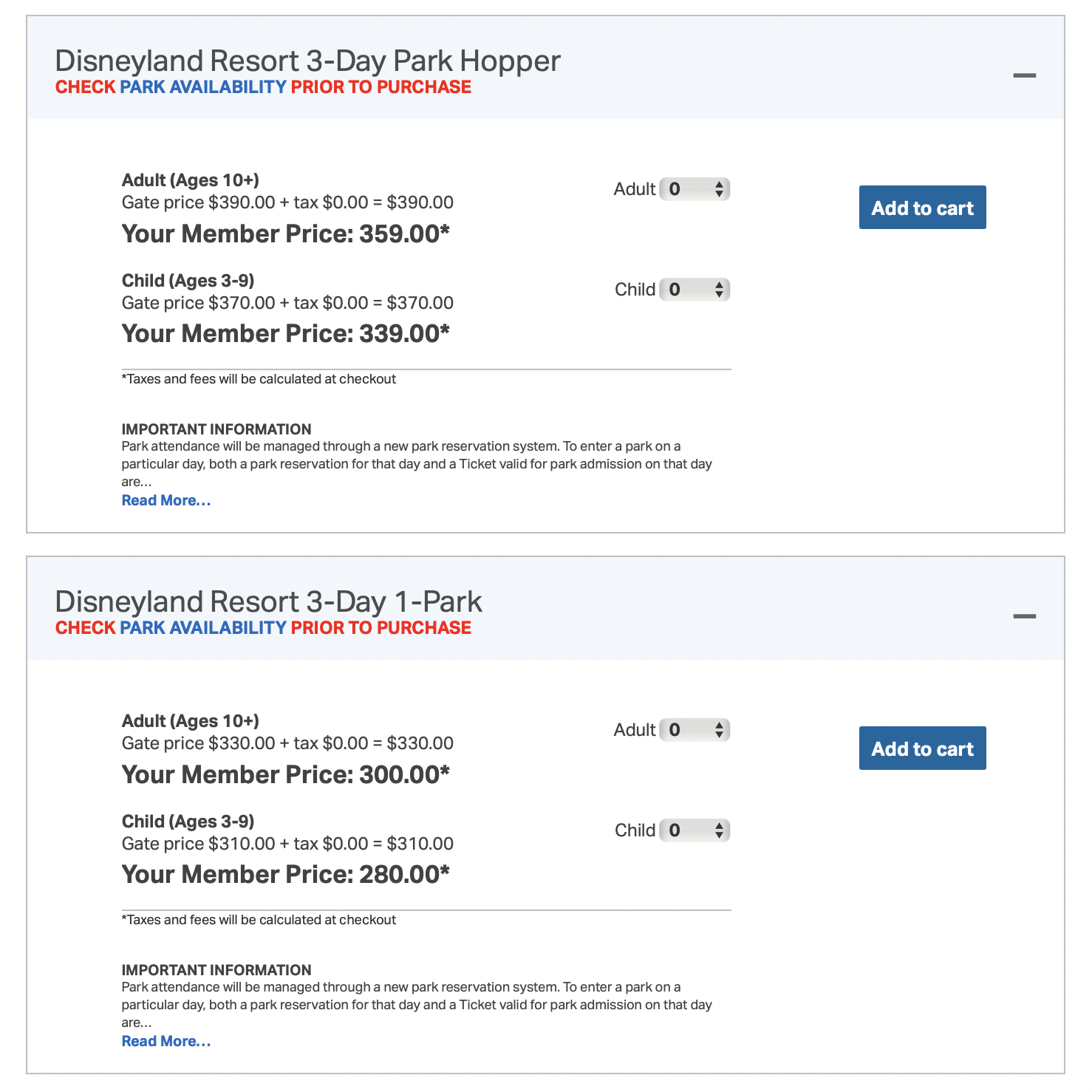Click the Disneyland Resort 3-Day 1-Park heading
1092x1092 pixels.
(x=268, y=601)
